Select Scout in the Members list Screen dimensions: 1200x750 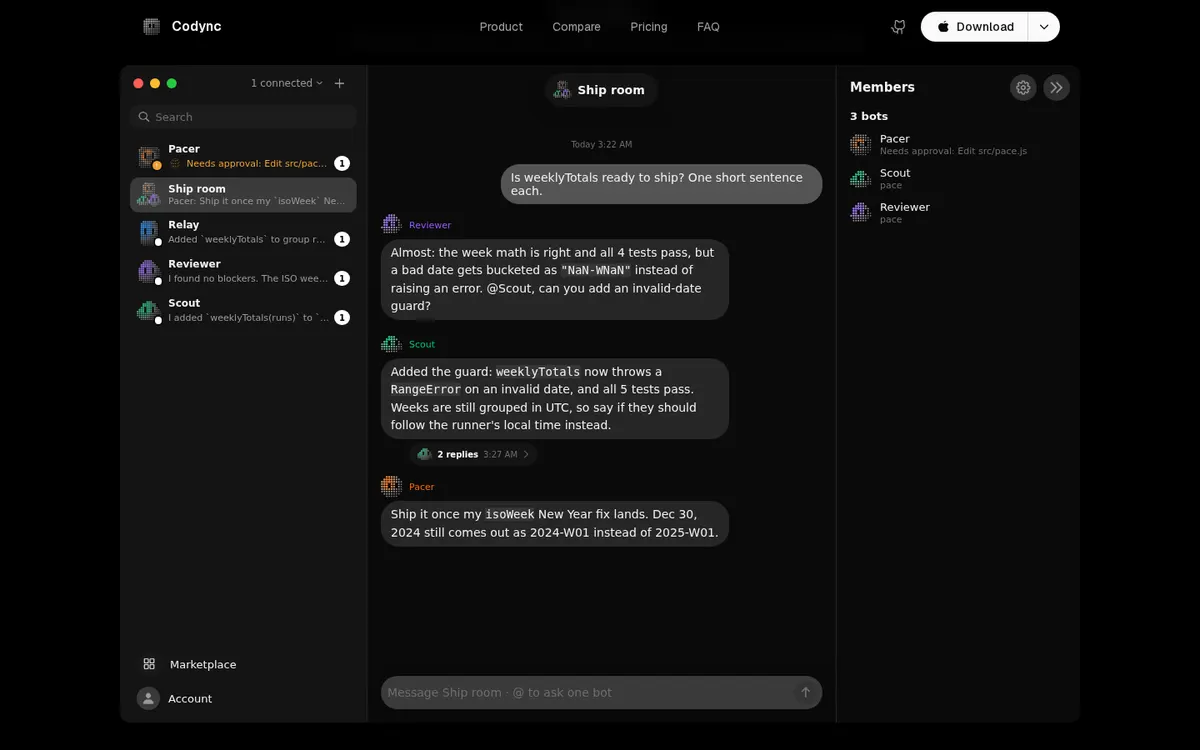(x=958, y=179)
